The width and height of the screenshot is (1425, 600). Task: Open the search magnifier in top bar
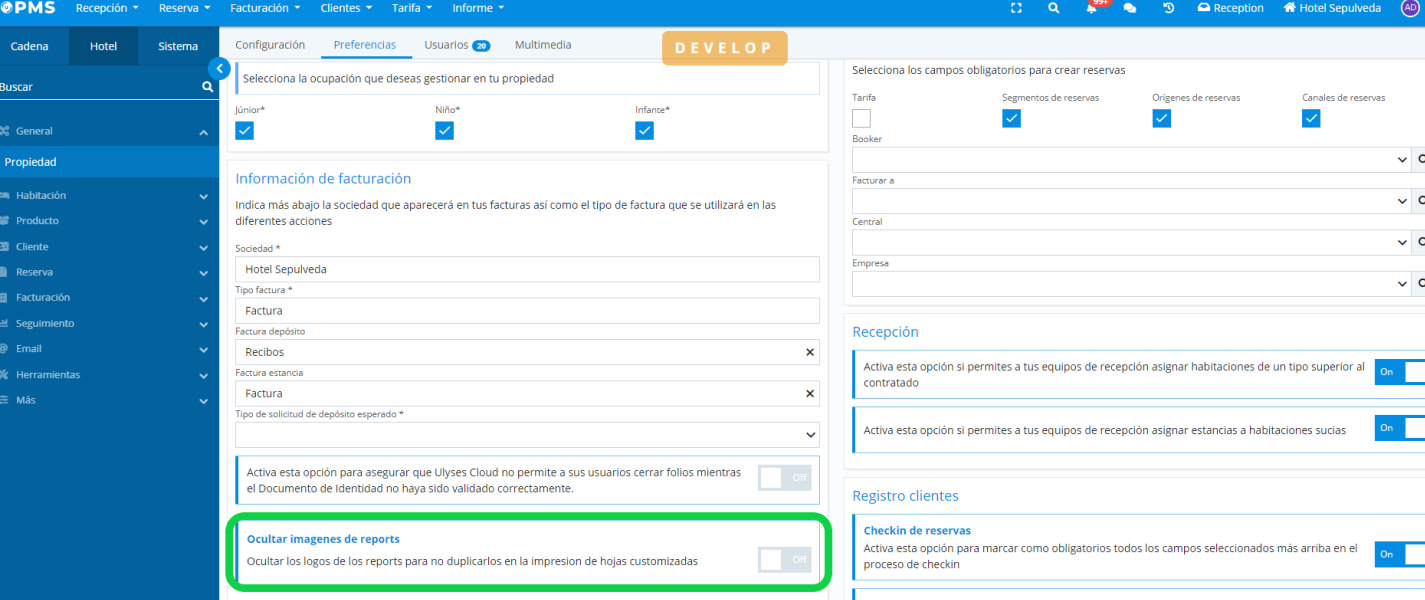1053,8
